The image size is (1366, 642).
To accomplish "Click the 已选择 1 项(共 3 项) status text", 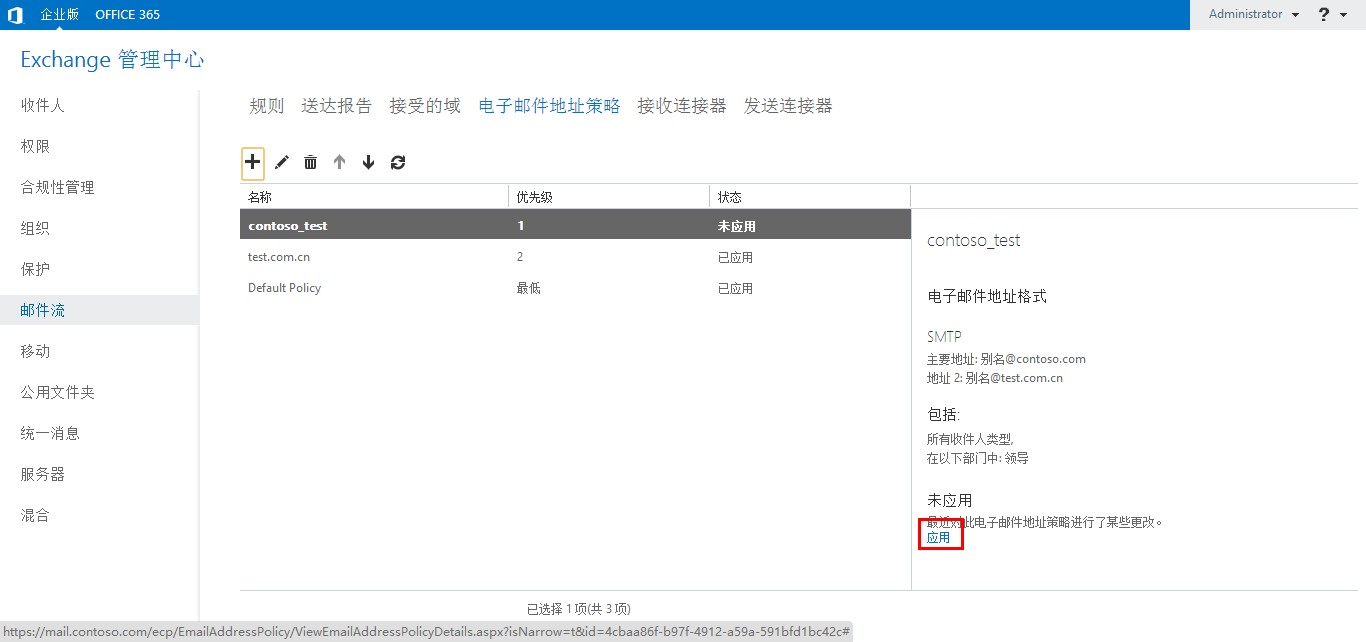I will click(x=579, y=608).
